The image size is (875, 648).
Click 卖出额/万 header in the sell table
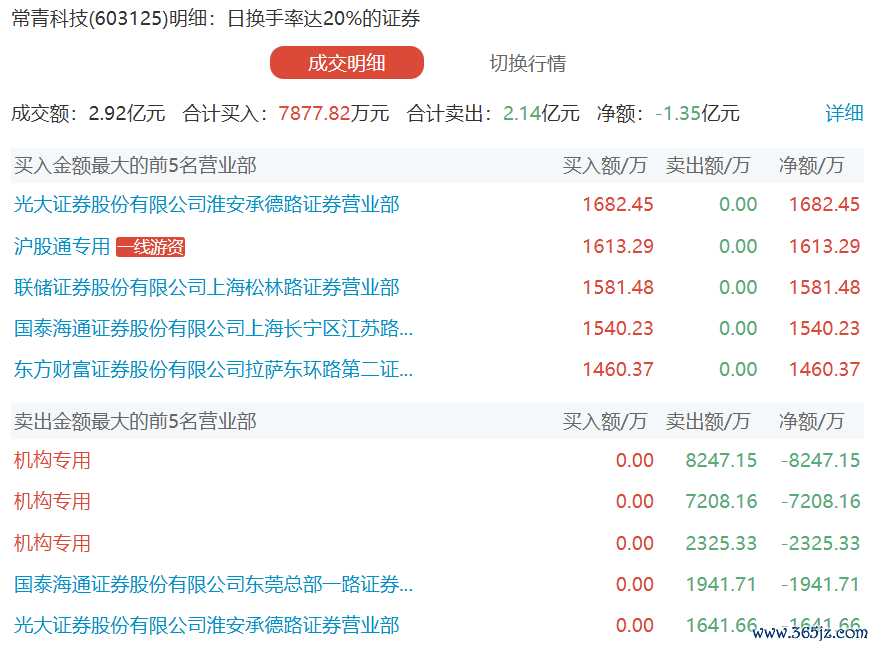click(708, 421)
